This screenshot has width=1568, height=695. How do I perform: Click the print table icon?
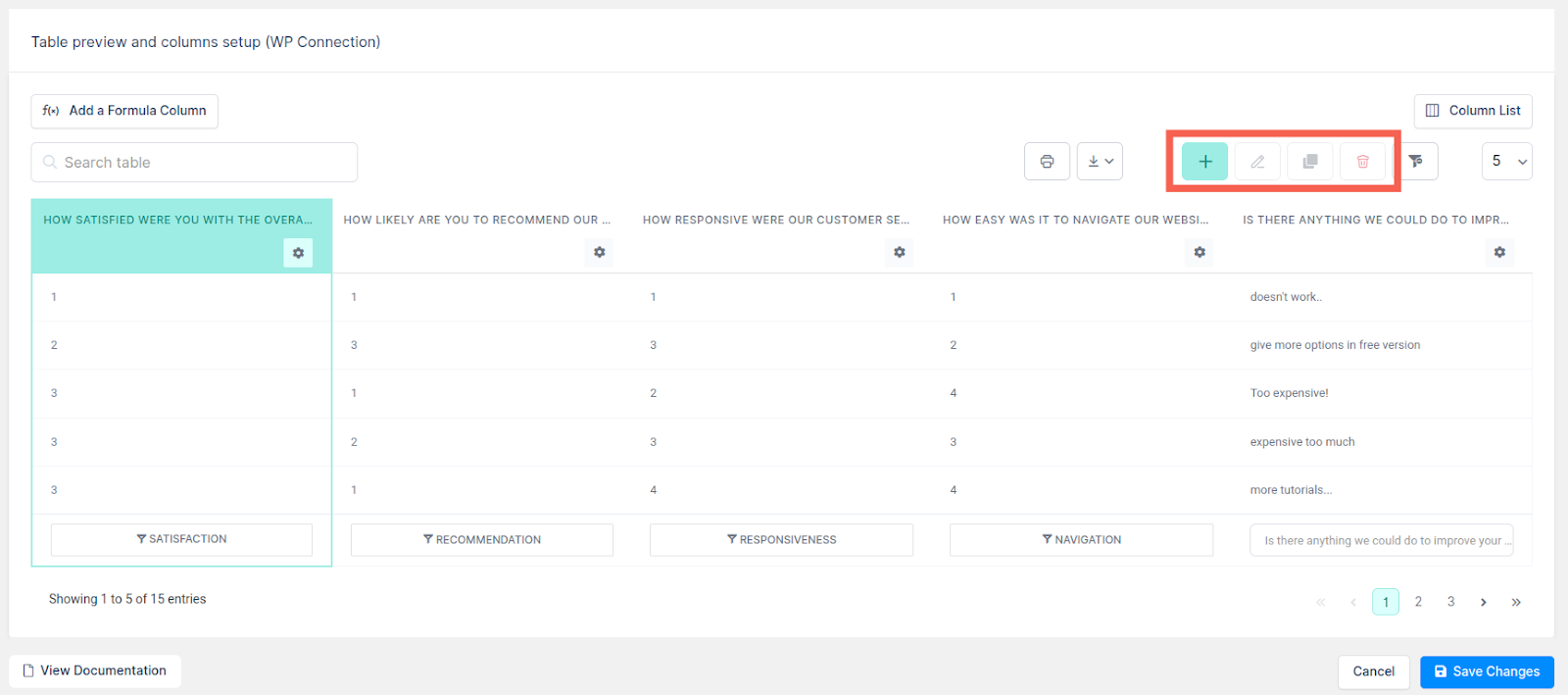coord(1047,162)
